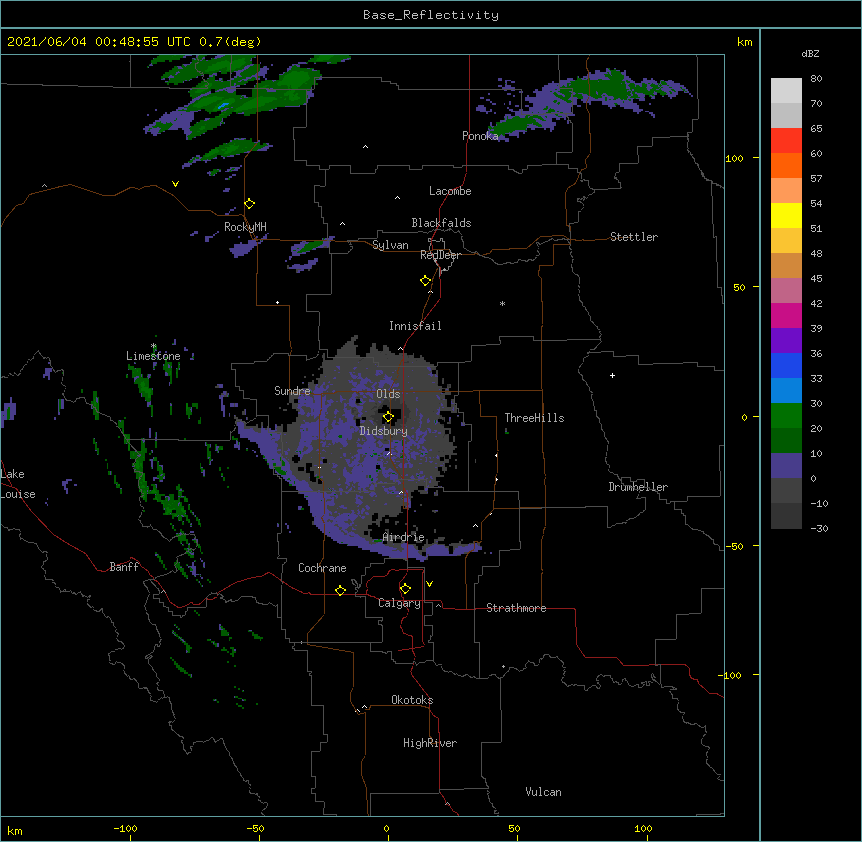The image size is (862, 842).
Task: Click the Blackfalds city label
Action: point(441,223)
